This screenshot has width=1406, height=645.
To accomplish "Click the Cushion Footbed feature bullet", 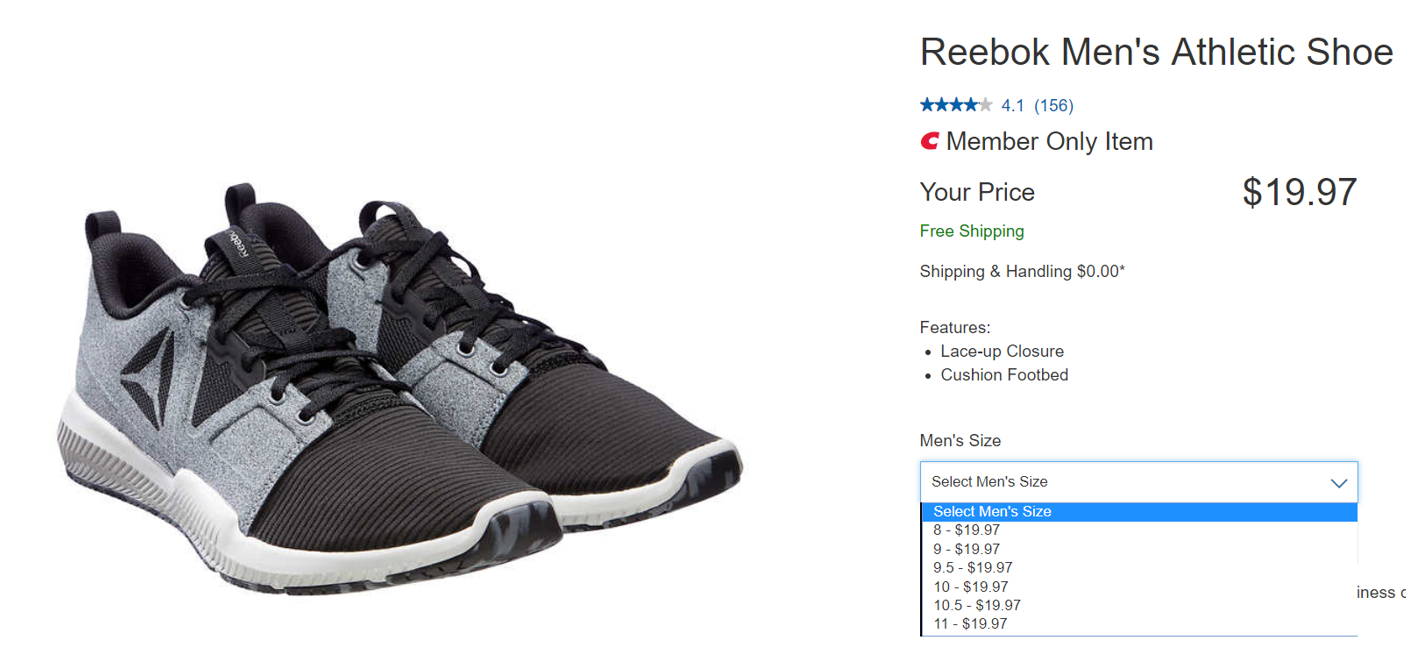I will 1004,375.
